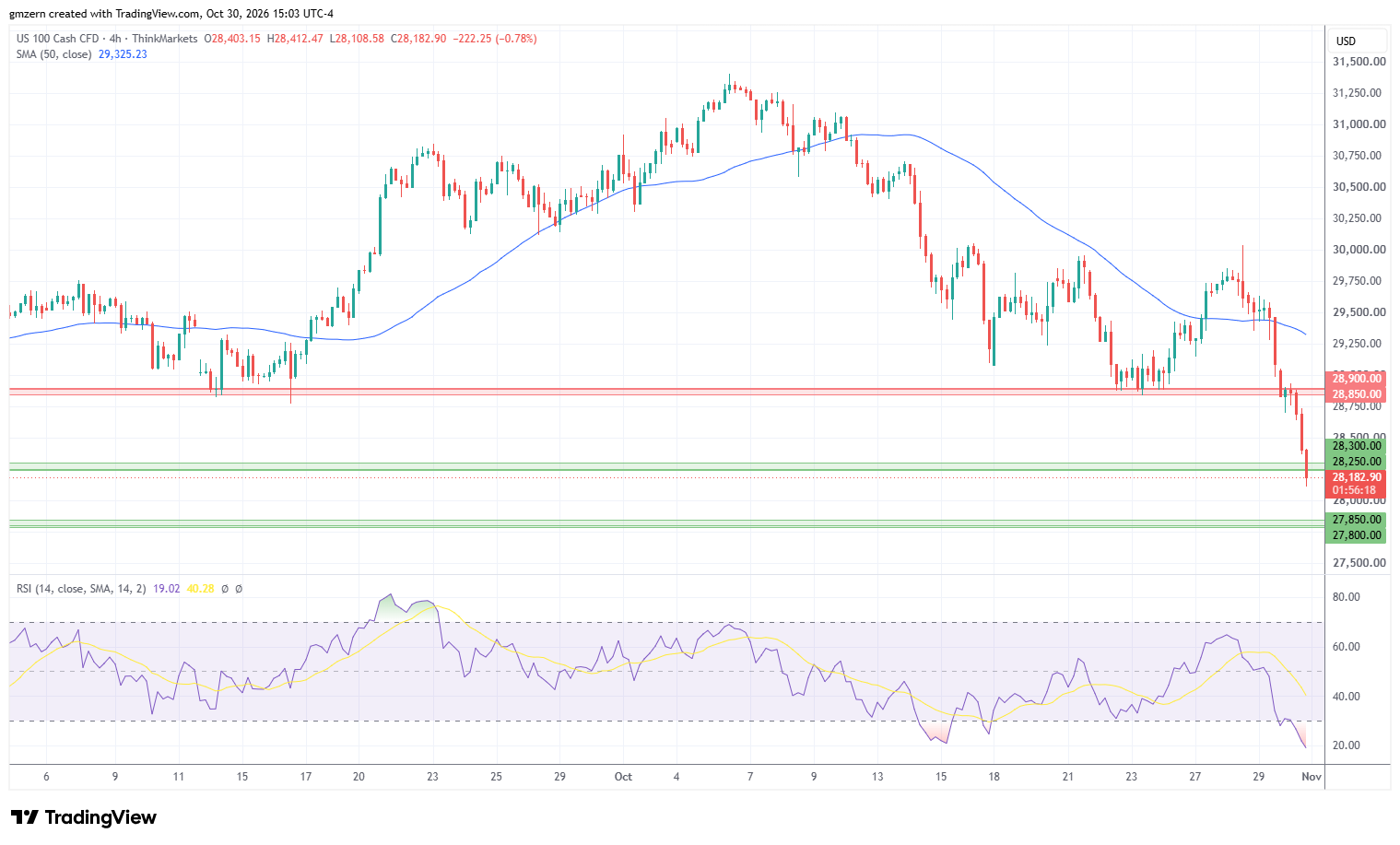The height and width of the screenshot is (845, 1400).
Task: Click the 29,500.00 price axis label
Action: (x=1359, y=312)
